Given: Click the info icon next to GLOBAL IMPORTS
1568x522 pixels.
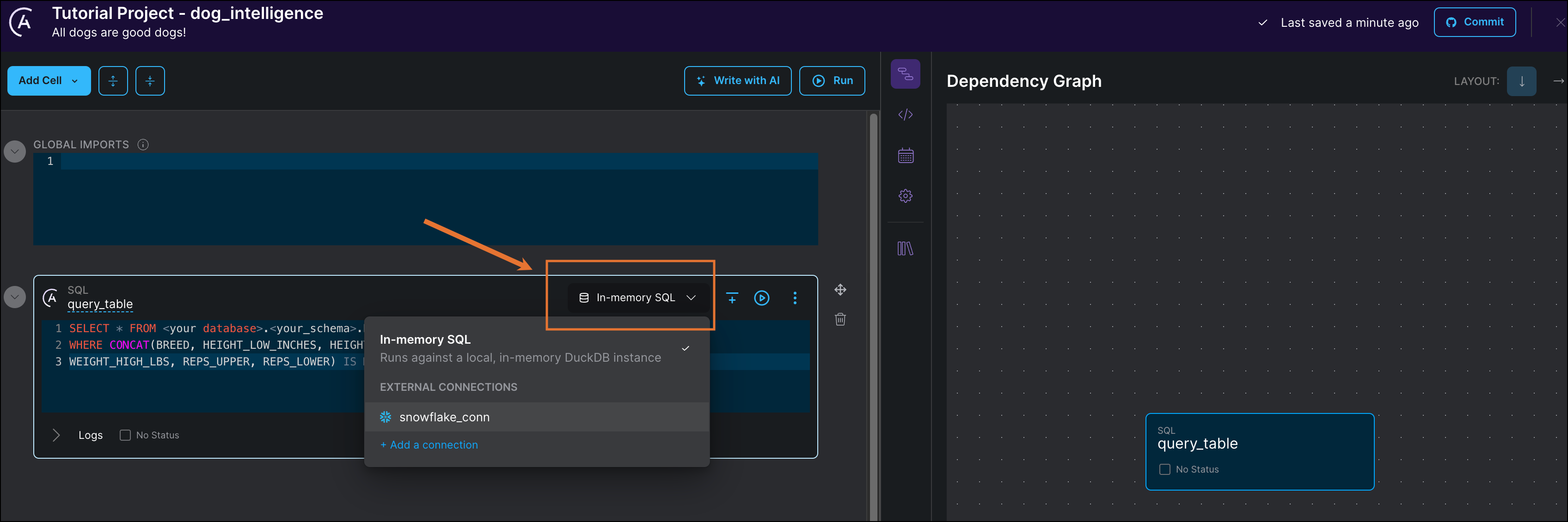Looking at the screenshot, I should coord(143,144).
